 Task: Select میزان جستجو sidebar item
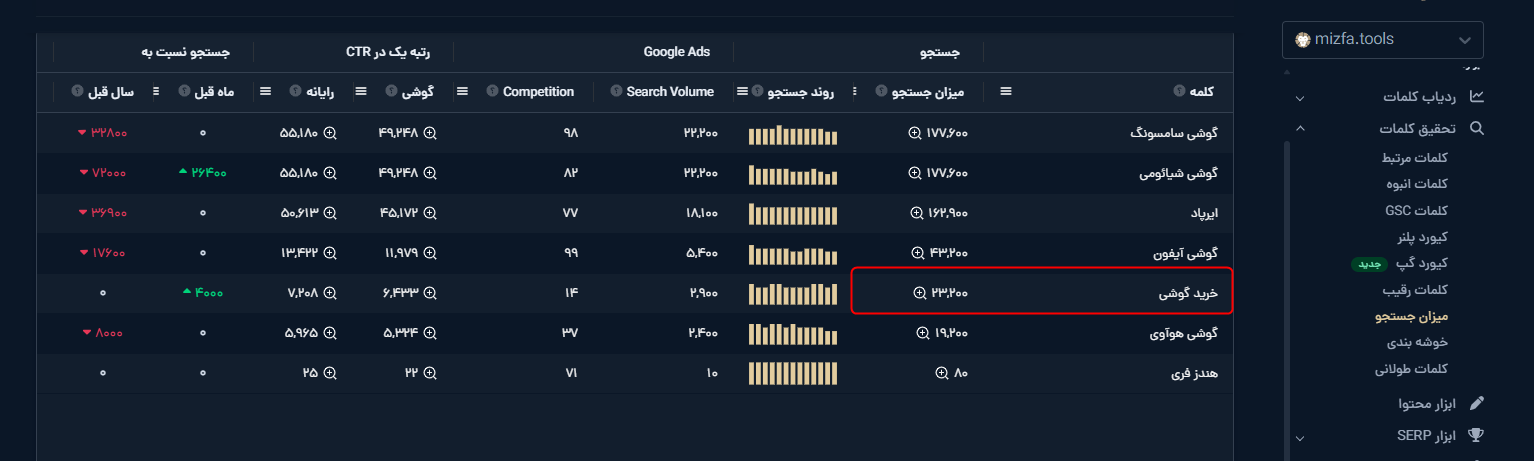(1413, 316)
